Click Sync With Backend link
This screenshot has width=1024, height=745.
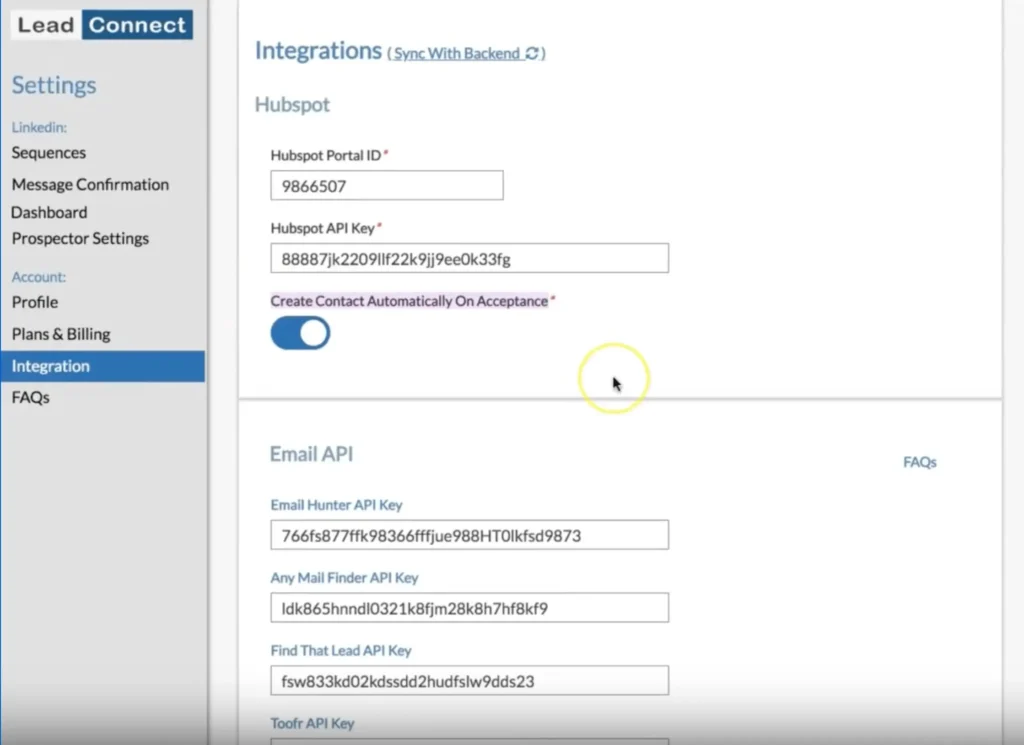[x=456, y=54]
